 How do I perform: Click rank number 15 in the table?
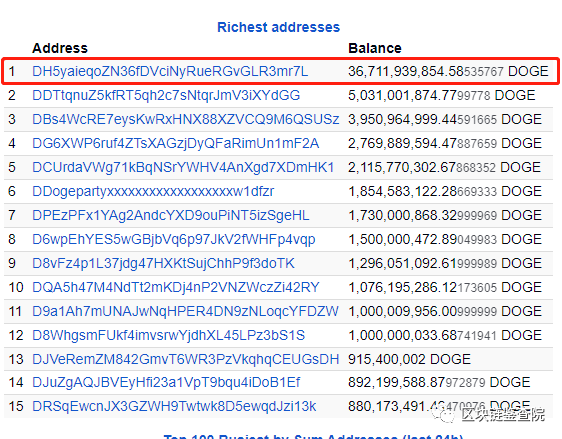point(16,406)
